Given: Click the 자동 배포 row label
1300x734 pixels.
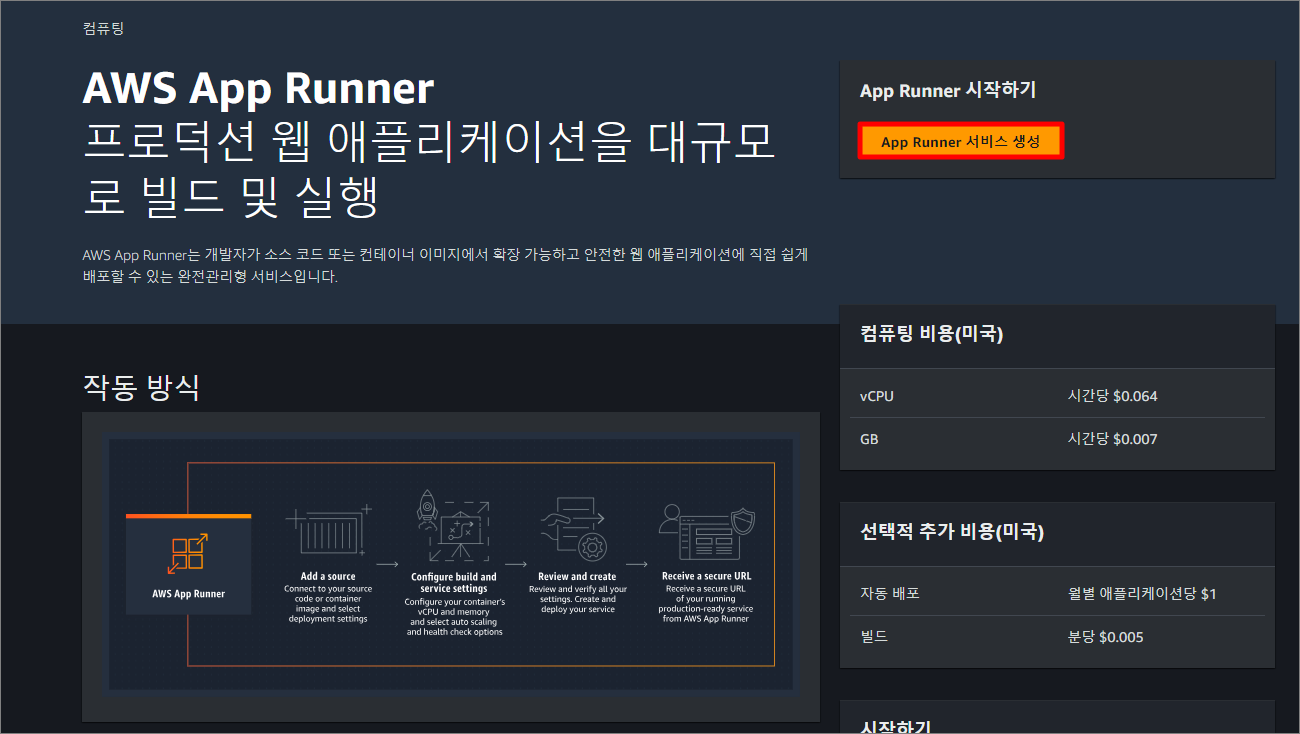Looking at the screenshot, I should [889, 594].
